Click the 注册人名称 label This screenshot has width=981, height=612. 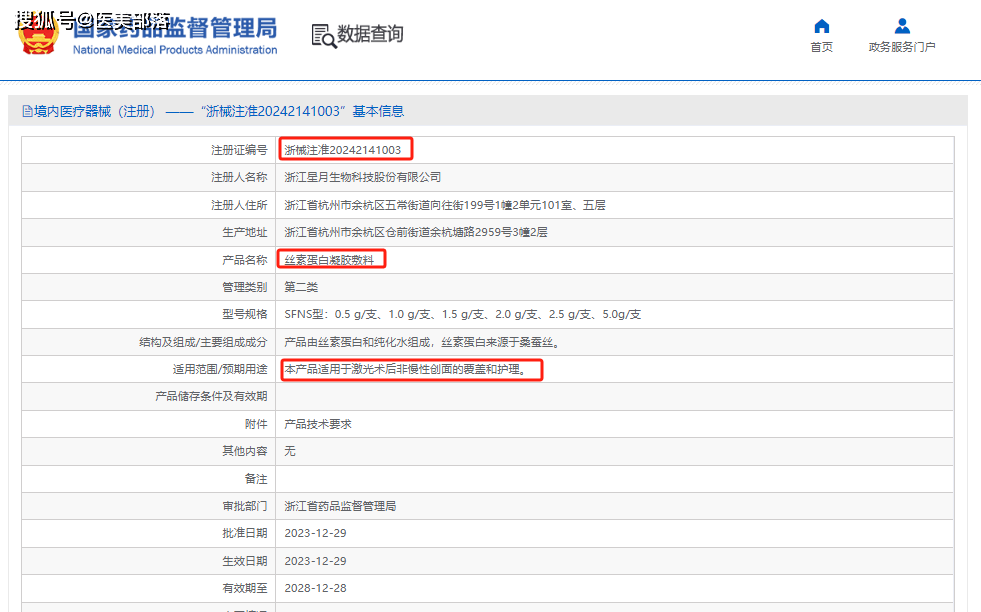coord(239,178)
